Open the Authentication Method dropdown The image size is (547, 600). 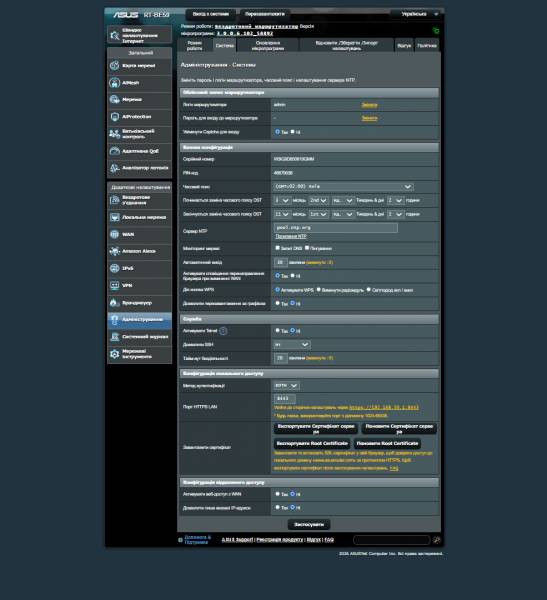pos(286,386)
